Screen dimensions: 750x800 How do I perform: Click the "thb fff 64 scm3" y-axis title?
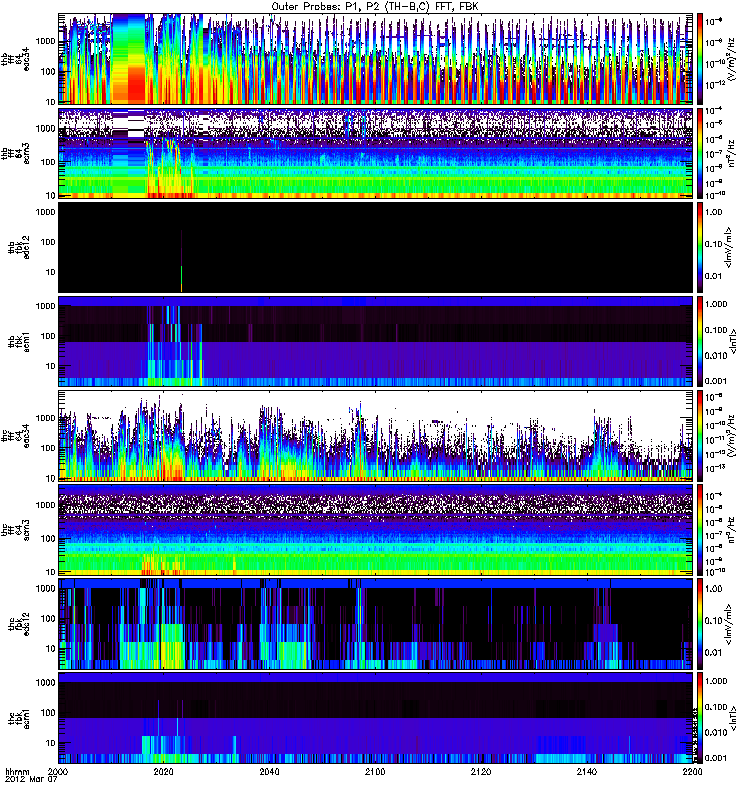coord(16,153)
